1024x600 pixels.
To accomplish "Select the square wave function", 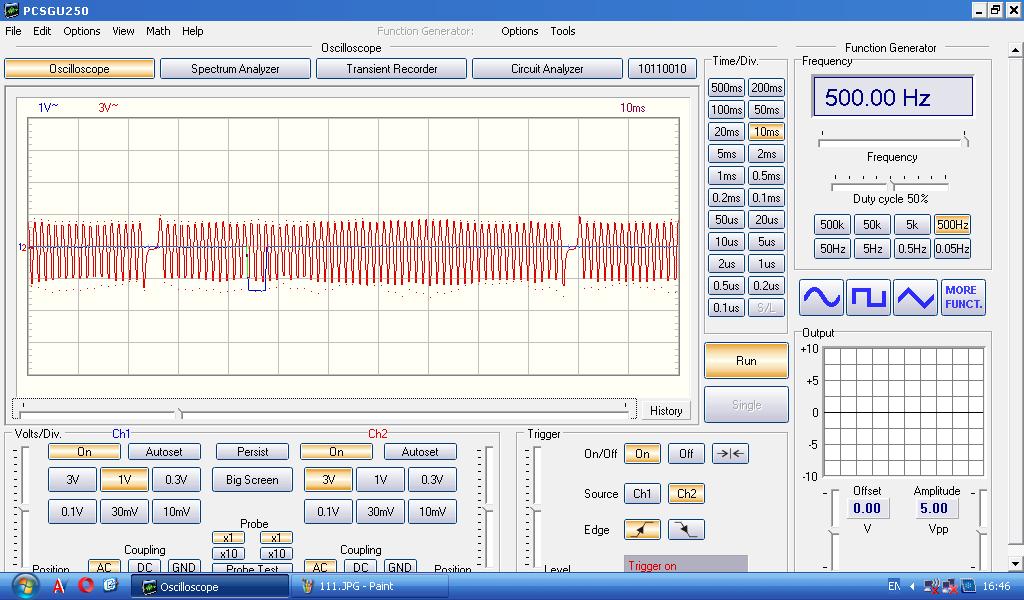I will click(868, 298).
